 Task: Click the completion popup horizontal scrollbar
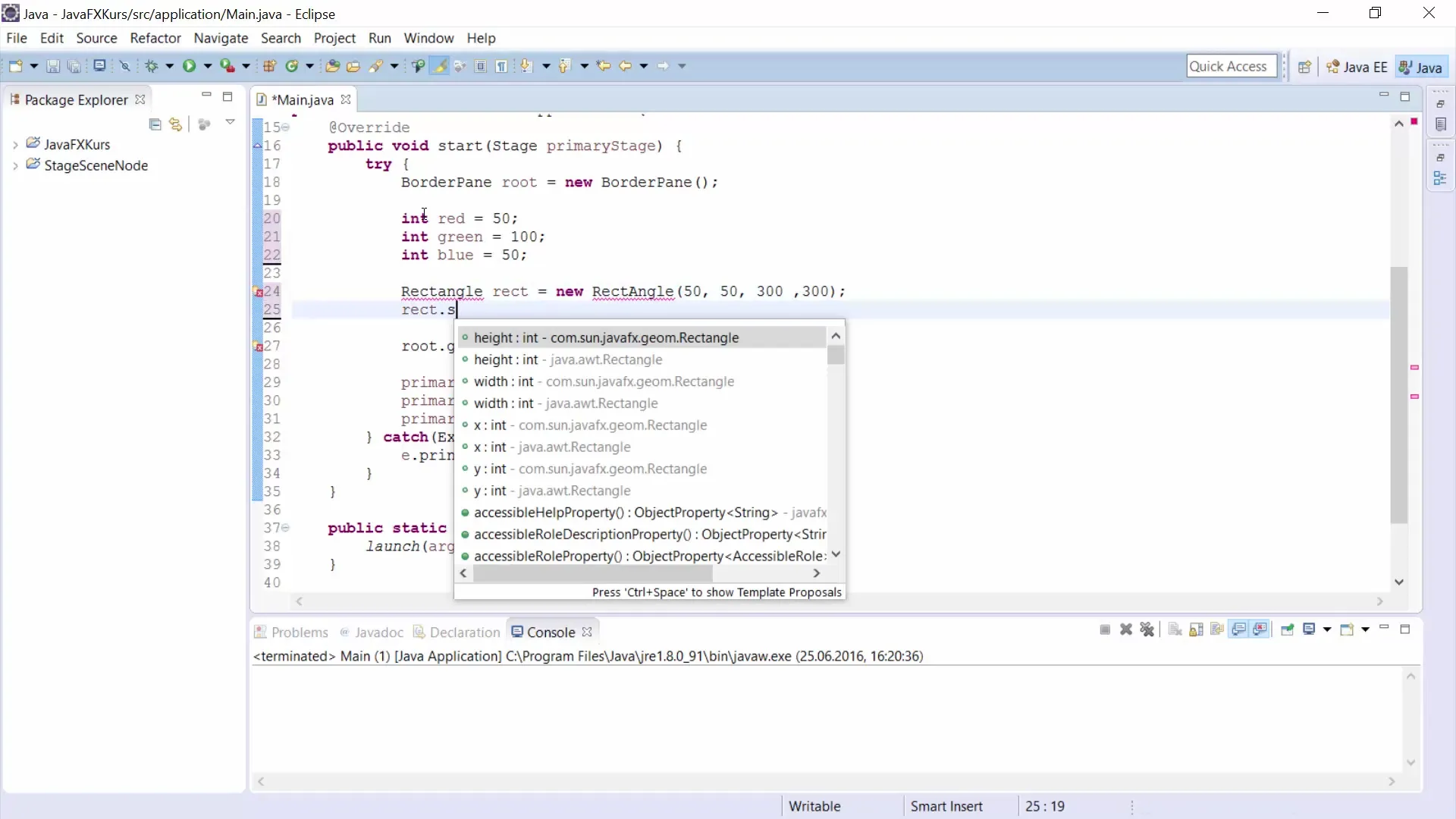click(x=593, y=574)
